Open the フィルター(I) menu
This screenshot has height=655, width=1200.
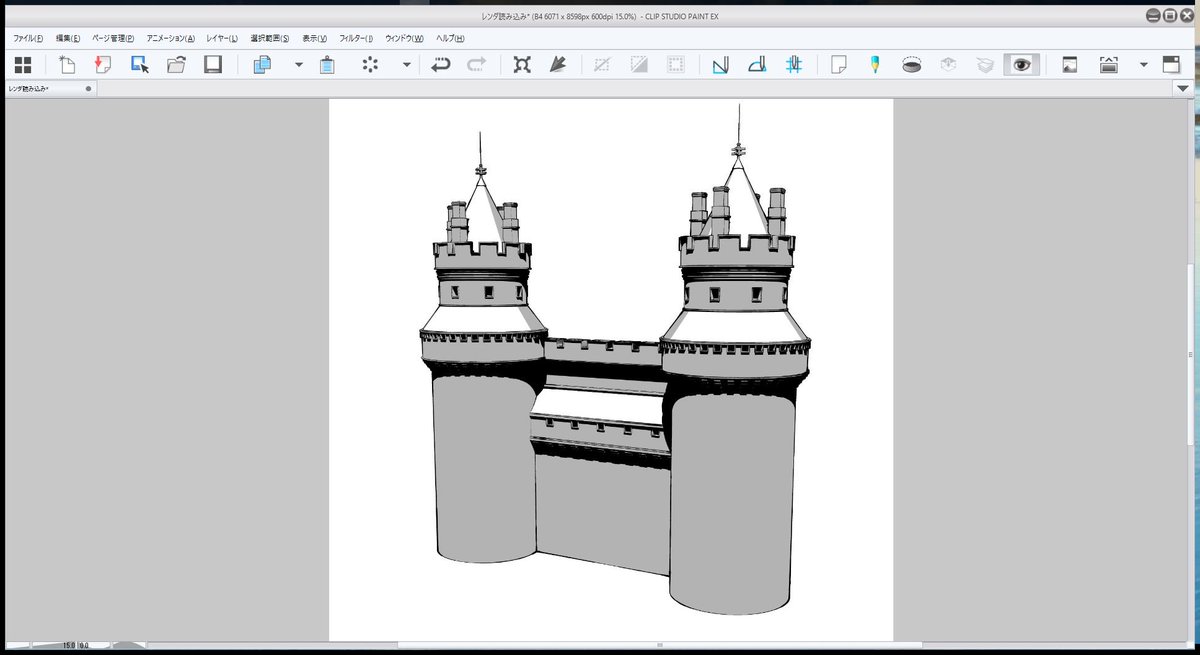point(356,38)
